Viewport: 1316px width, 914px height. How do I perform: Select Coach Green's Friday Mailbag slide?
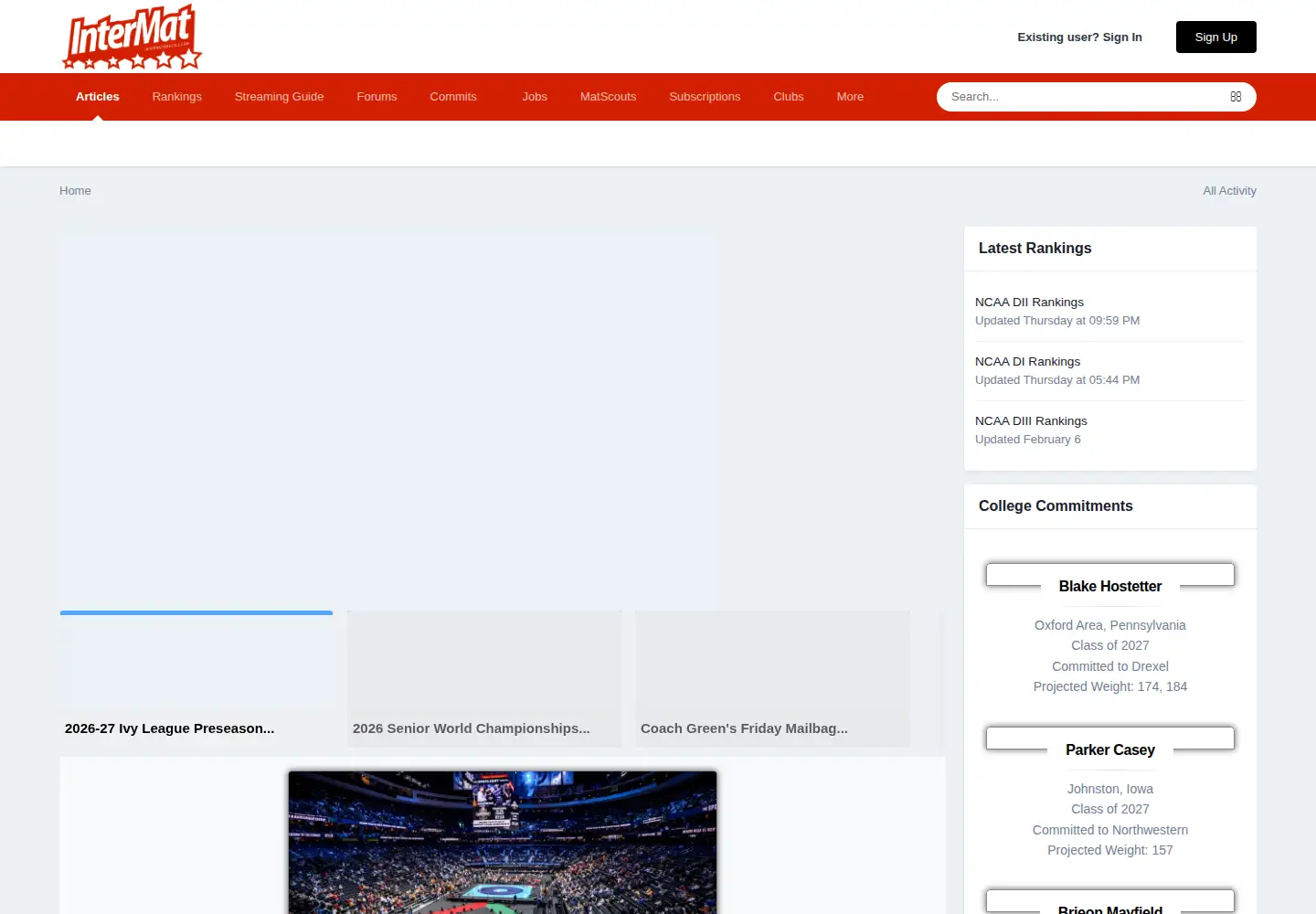click(x=772, y=679)
